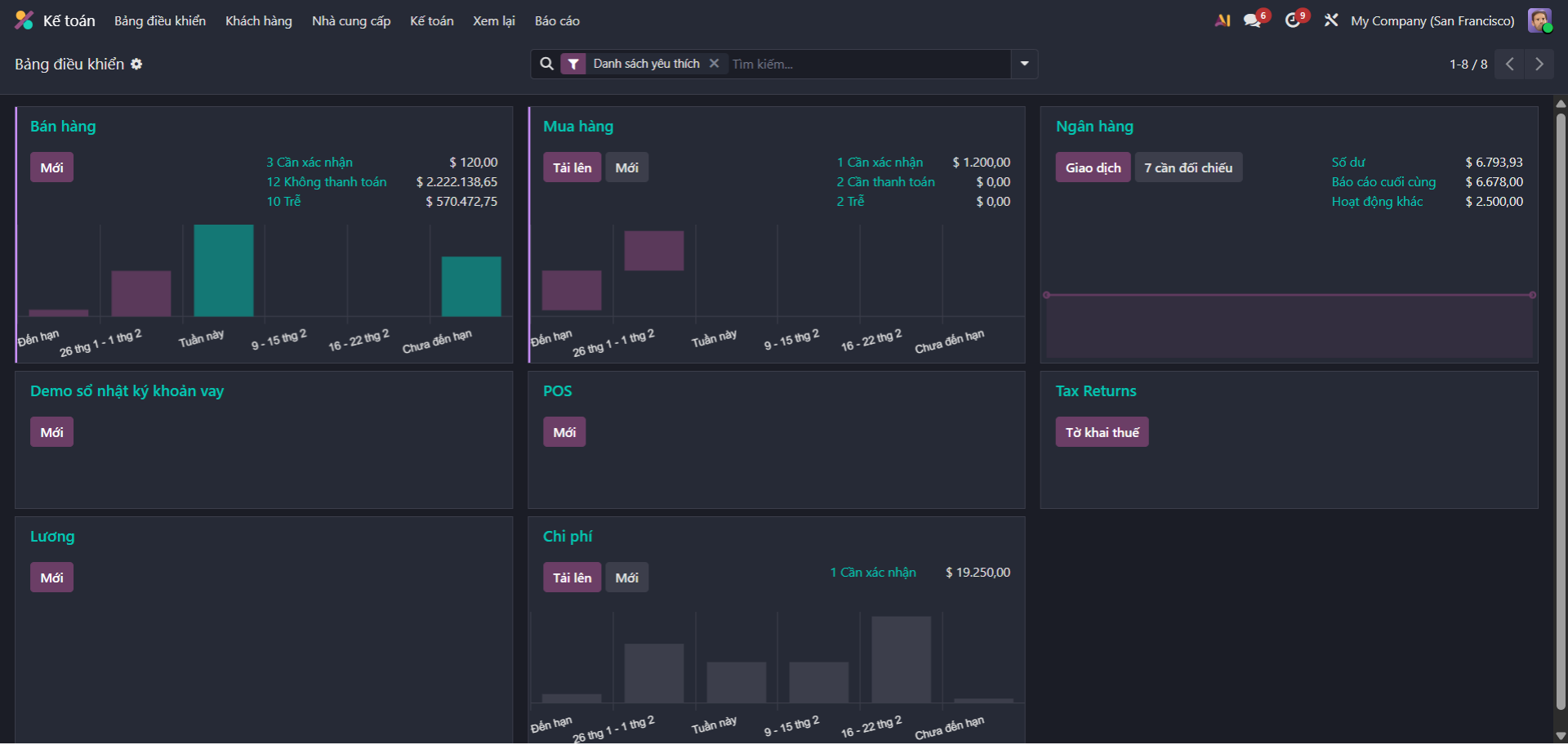1568x745 pixels.
Task: Open the 12 Không thanh toán link
Action: tap(327, 182)
